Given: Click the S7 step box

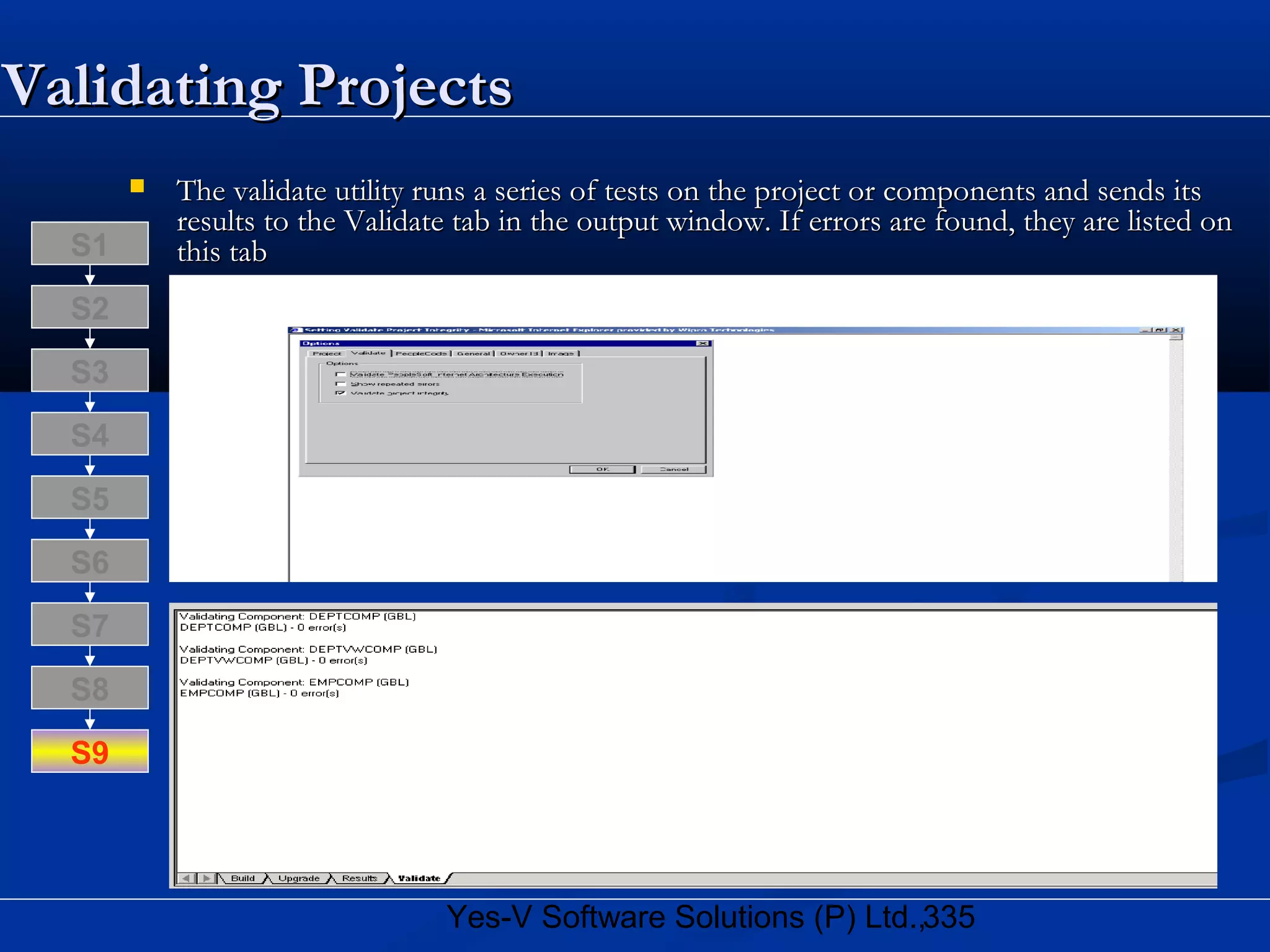Looking at the screenshot, I should point(90,624).
